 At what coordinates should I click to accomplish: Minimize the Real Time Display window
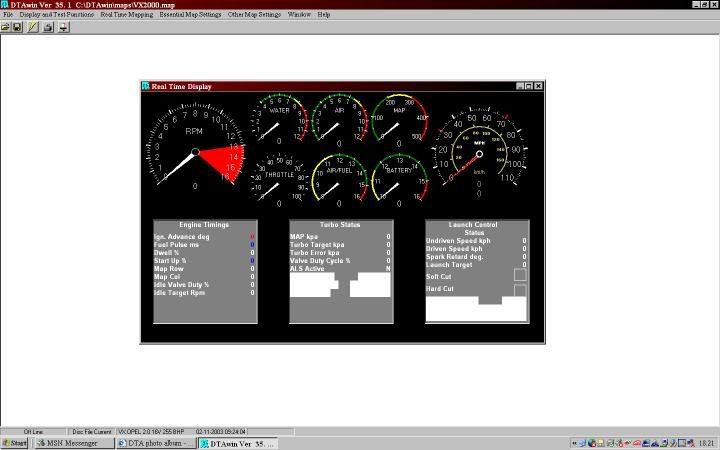pos(520,86)
